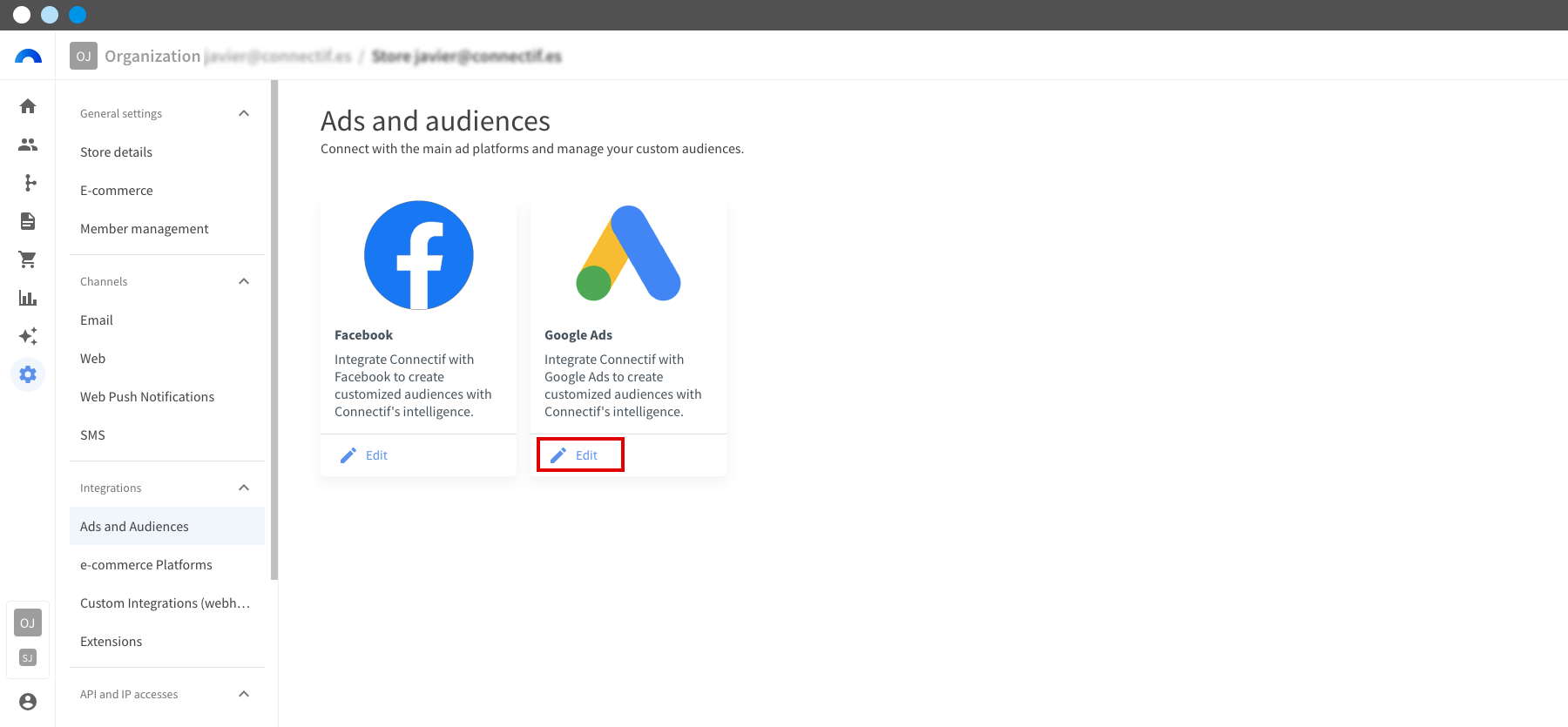
Task: Click the OJ organization badge in sidebar
Action: pyautogui.click(x=28, y=623)
